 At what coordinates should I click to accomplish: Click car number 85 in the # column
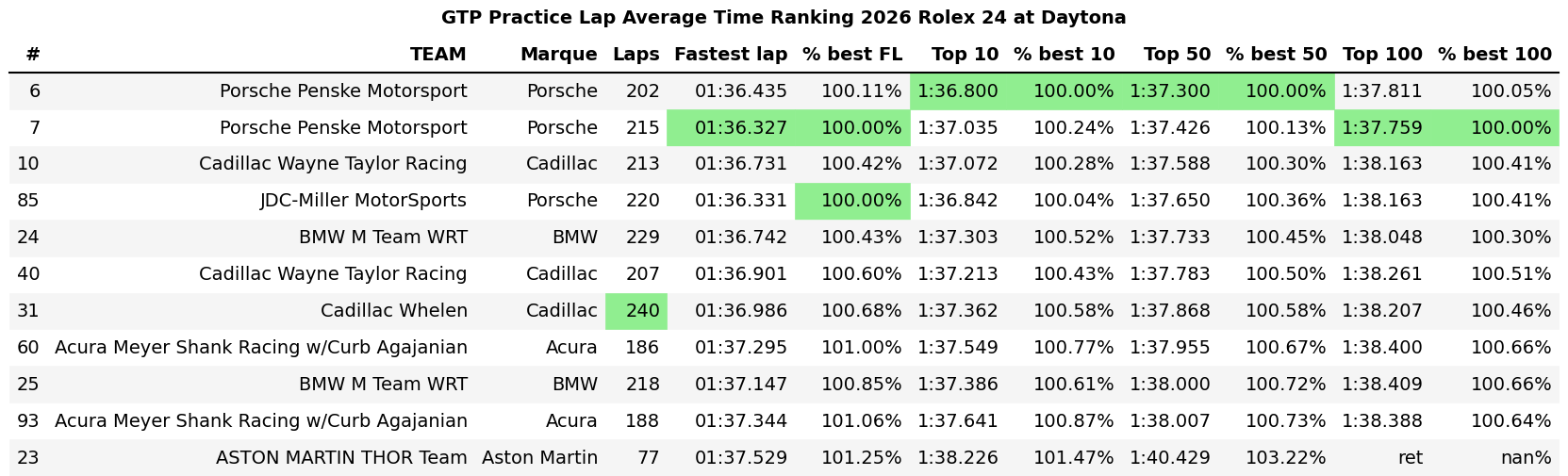[28, 201]
